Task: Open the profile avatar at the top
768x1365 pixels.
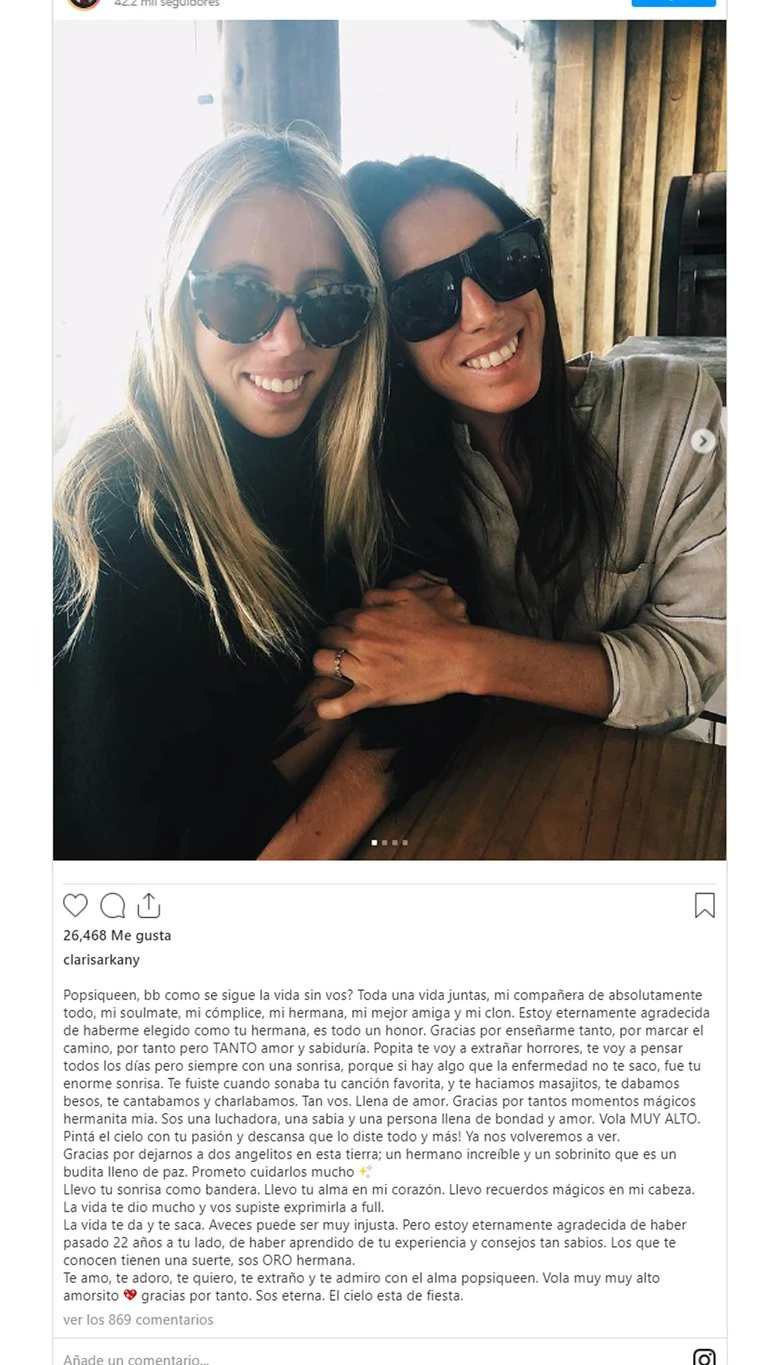Action: [x=84, y=3]
